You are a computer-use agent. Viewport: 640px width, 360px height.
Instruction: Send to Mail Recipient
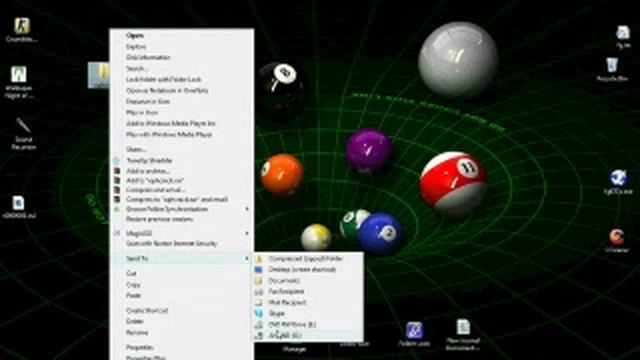(x=287, y=302)
